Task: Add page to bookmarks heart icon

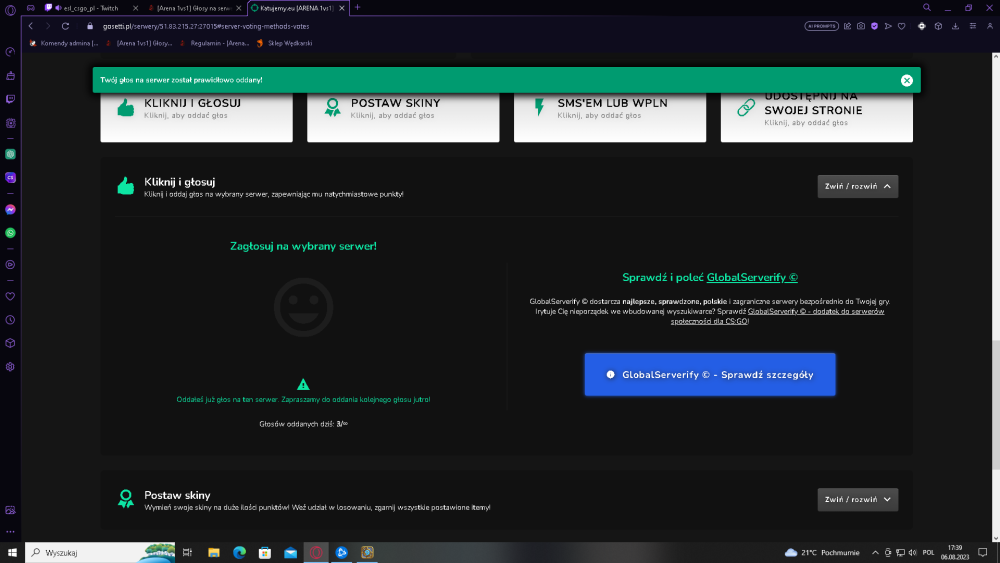Action: (x=901, y=26)
